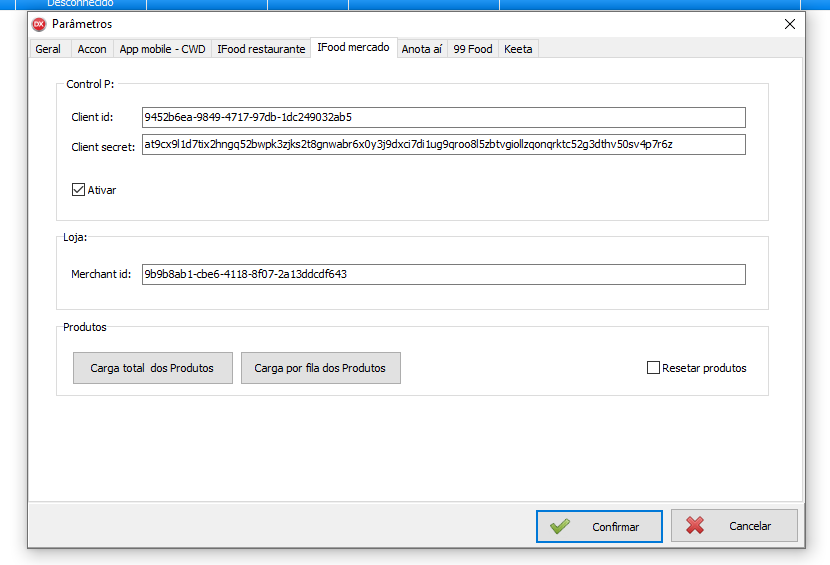Confirm the parameters with Confirmar
This screenshot has width=830, height=565.
[599, 526]
